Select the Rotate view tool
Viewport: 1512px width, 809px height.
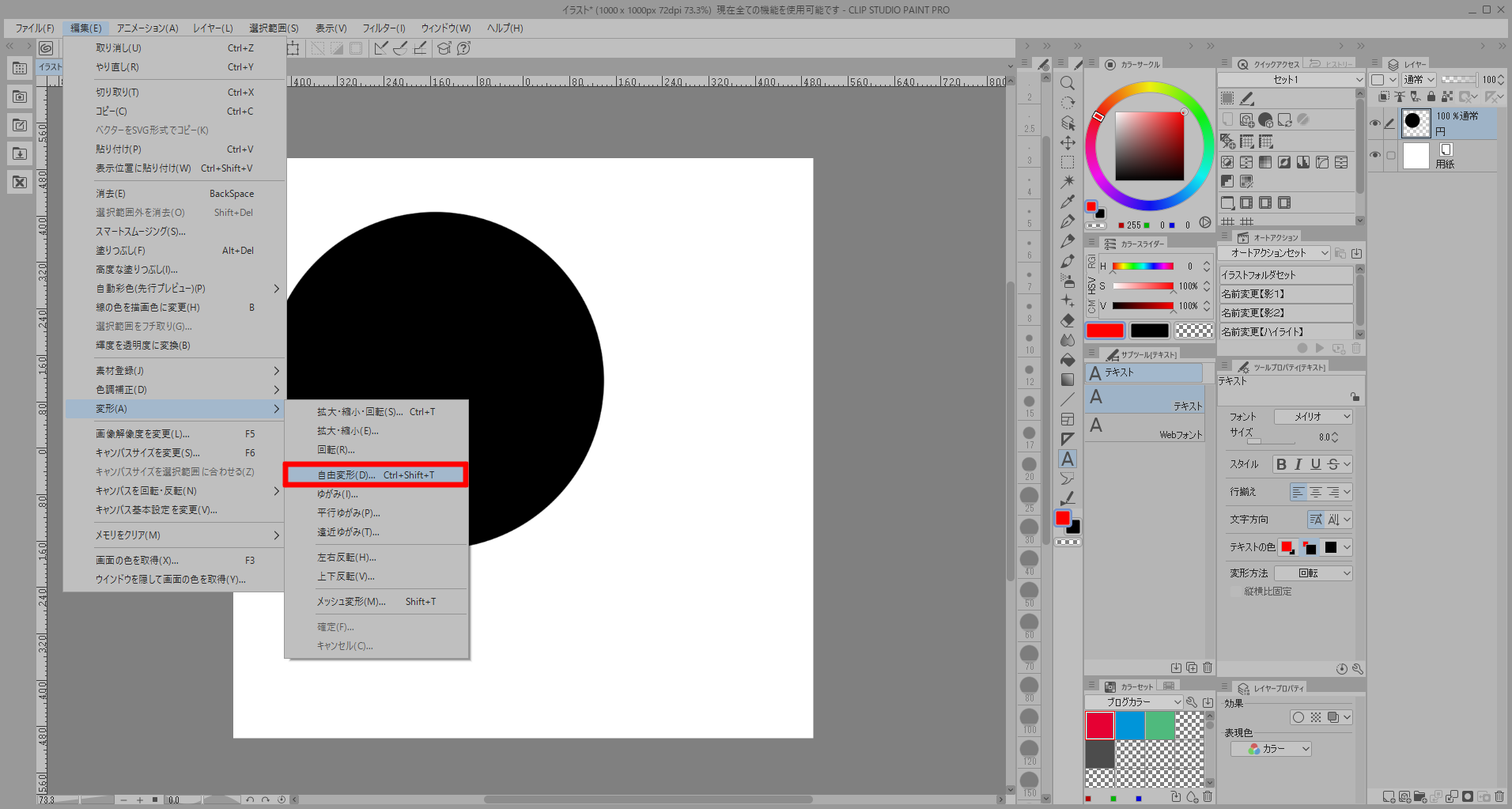tap(1068, 103)
